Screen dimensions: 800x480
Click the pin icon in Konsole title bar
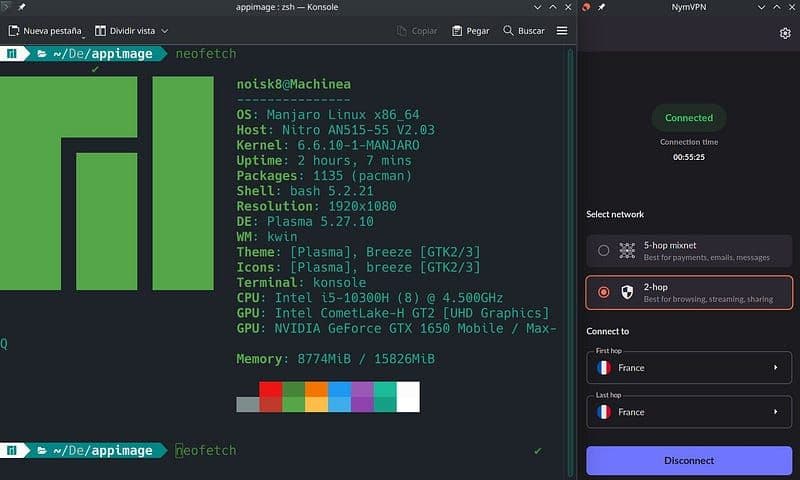[22, 7]
